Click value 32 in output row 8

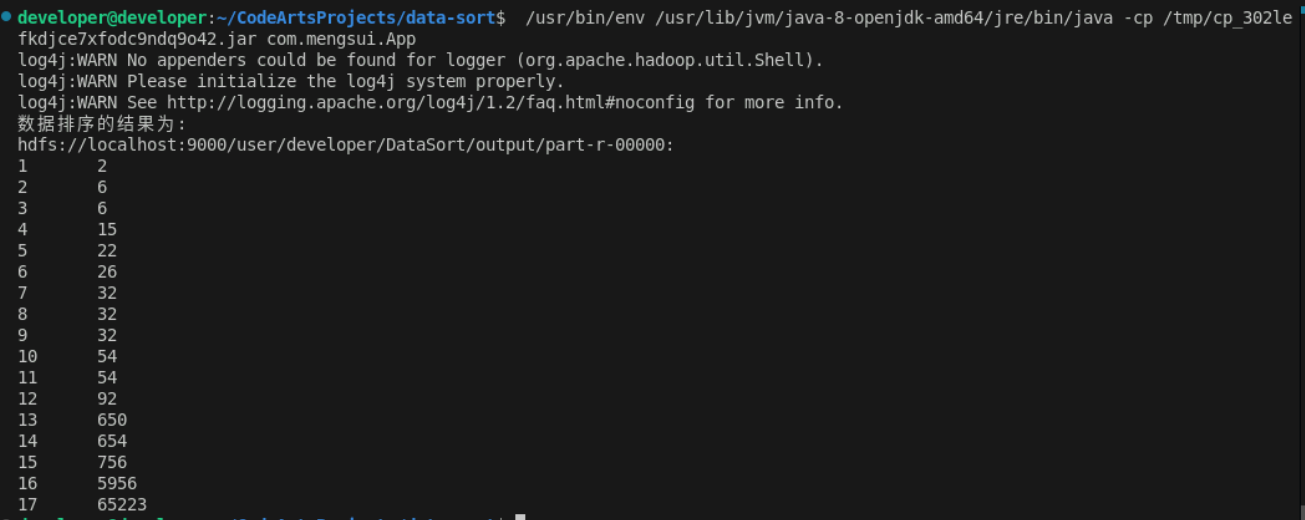[107, 314]
